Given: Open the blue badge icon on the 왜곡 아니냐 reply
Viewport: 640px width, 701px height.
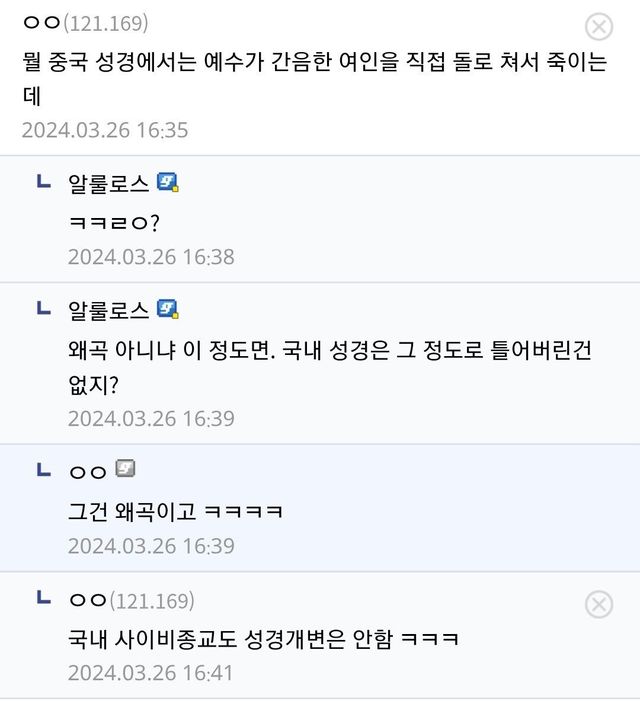Looking at the screenshot, I should pyautogui.click(x=168, y=308).
